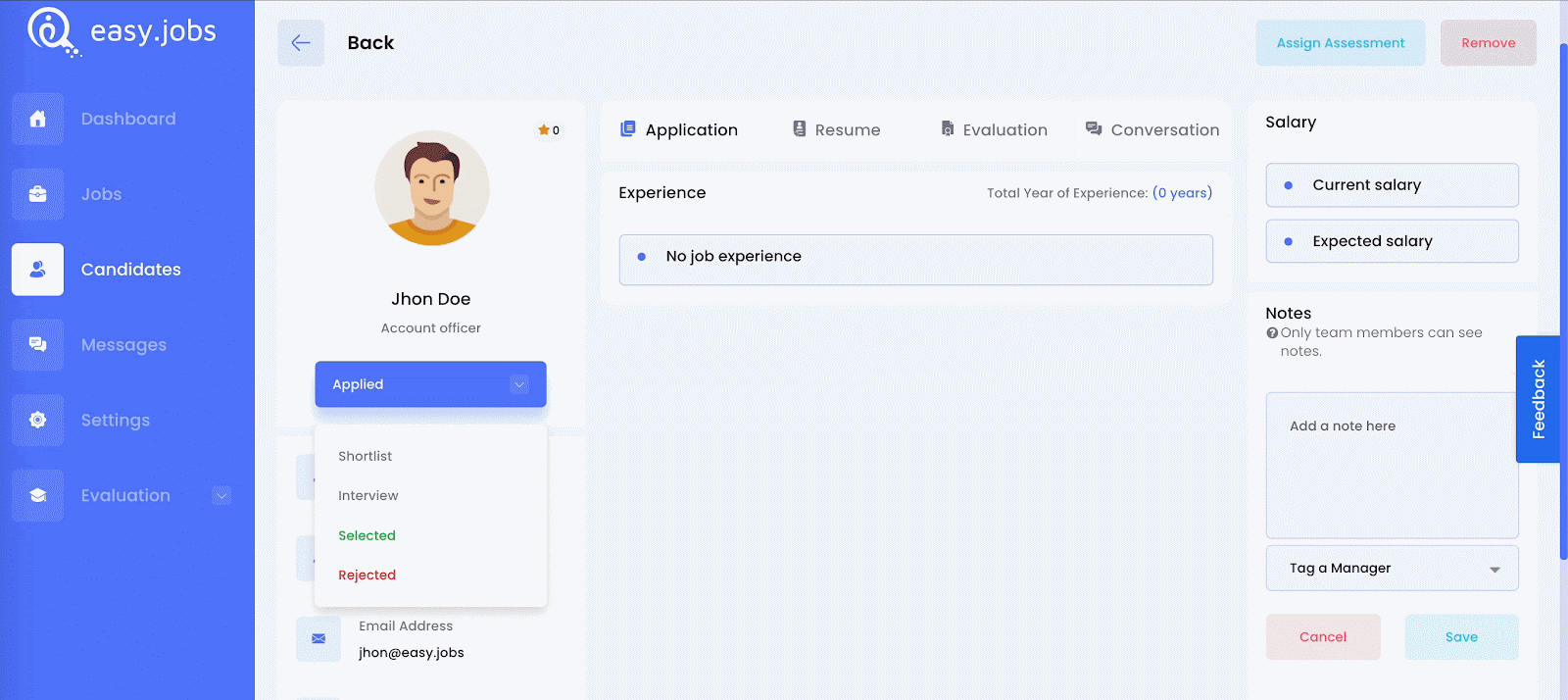This screenshot has width=1568, height=700.
Task: Click the Assign Assessment button
Action: tap(1341, 43)
